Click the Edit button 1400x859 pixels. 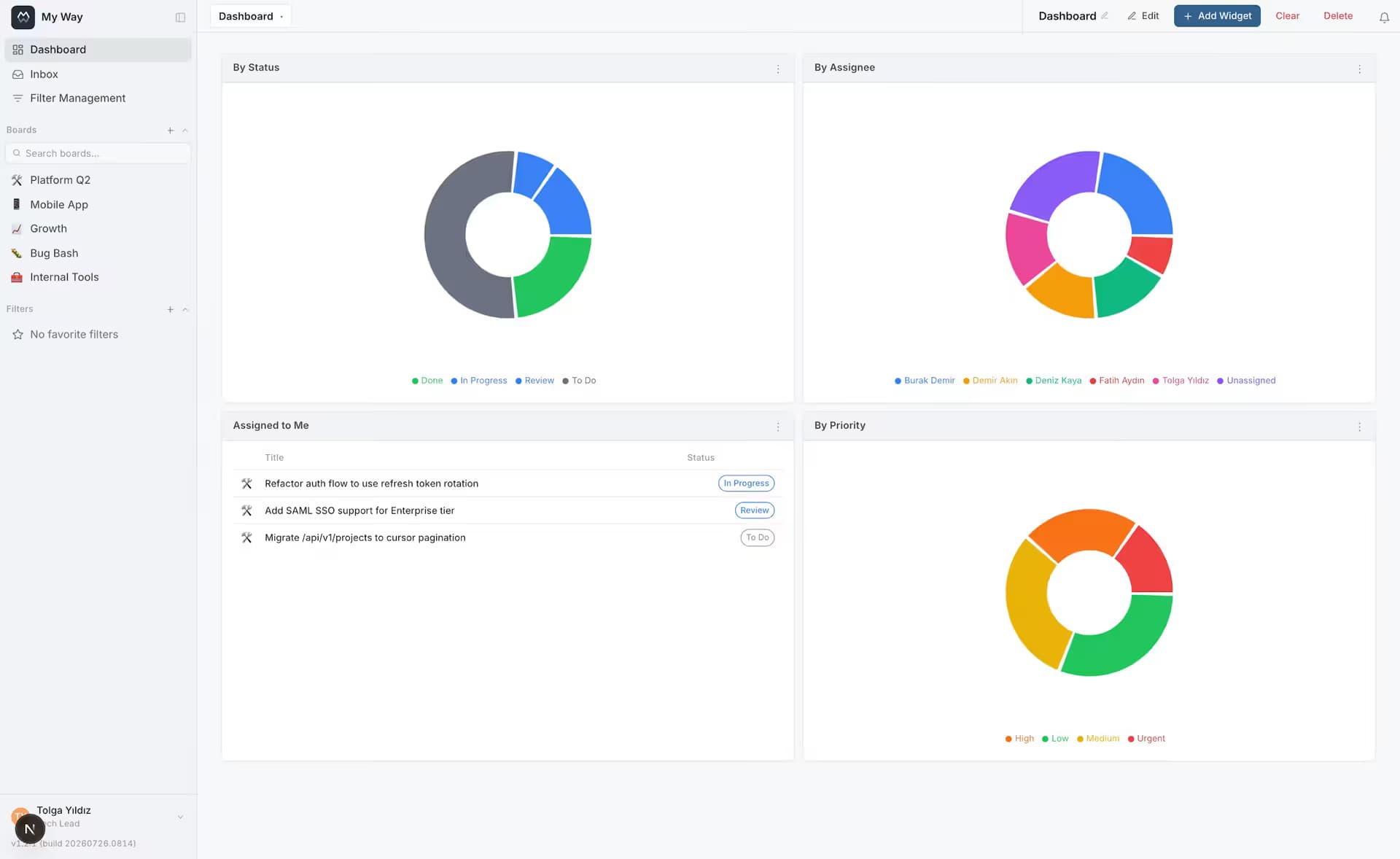(1143, 16)
